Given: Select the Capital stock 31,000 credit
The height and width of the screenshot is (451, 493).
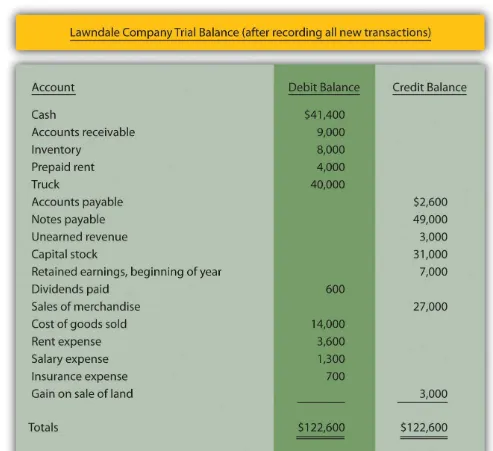Looking at the screenshot, I should click(x=430, y=254).
